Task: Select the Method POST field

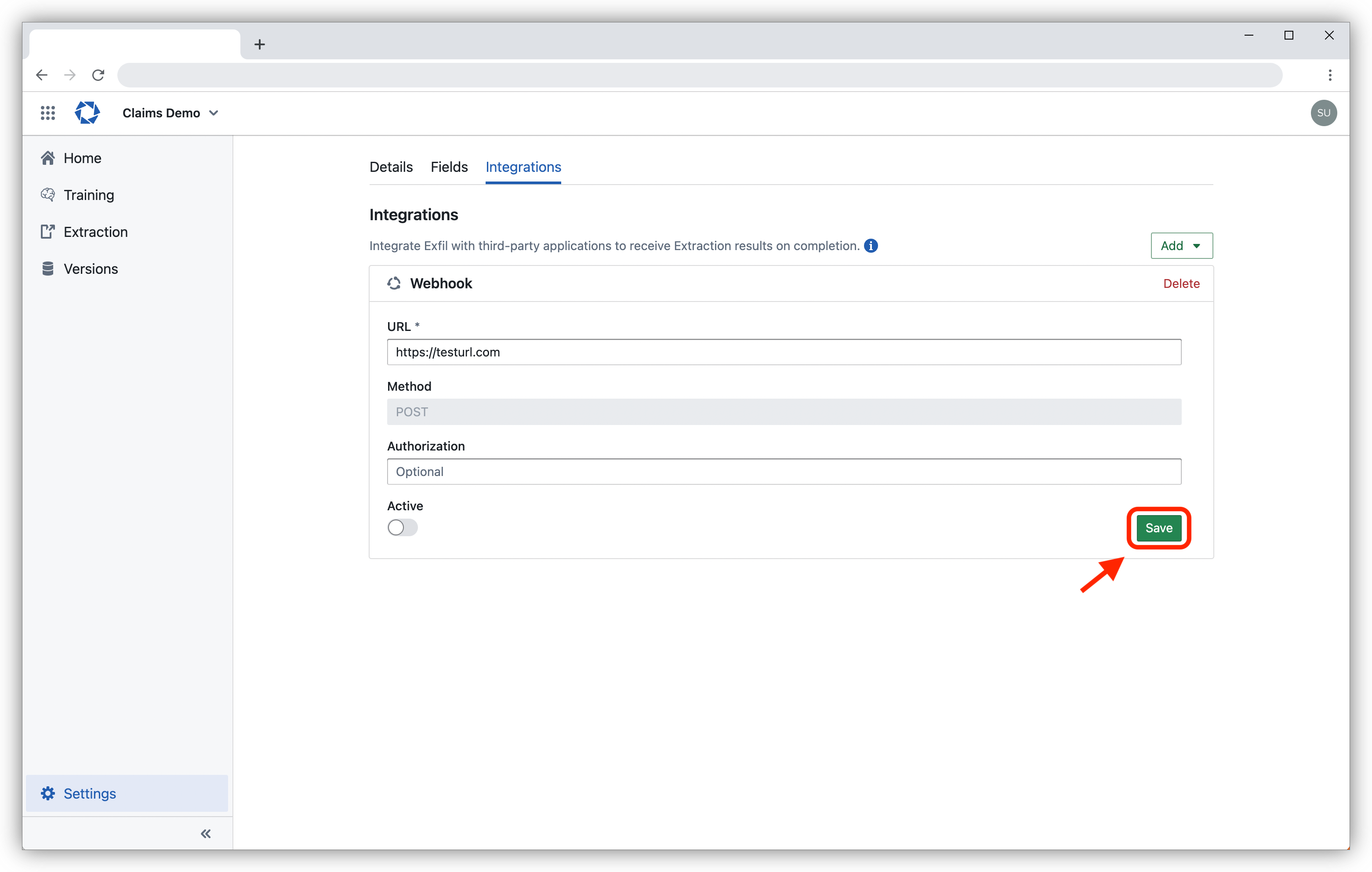Action: point(784,411)
